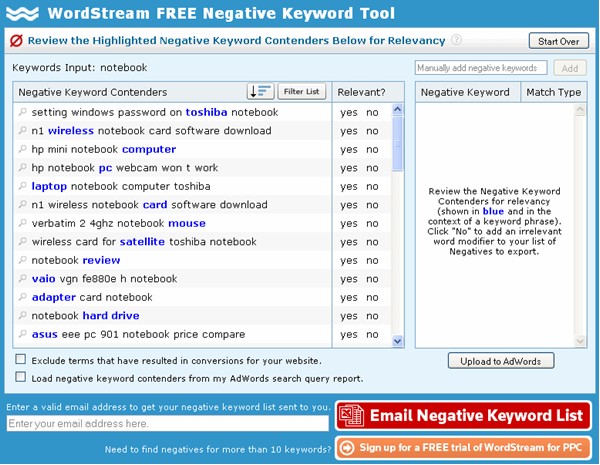Click scroll up arrow of contenders list
The image size is (600, 465).
tap(398, 110)
